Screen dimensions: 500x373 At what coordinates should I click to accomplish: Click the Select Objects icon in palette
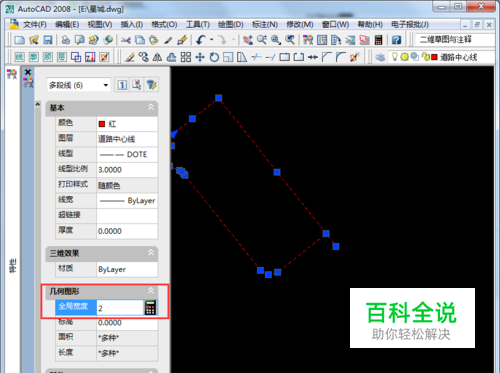(x=136, y=85)
